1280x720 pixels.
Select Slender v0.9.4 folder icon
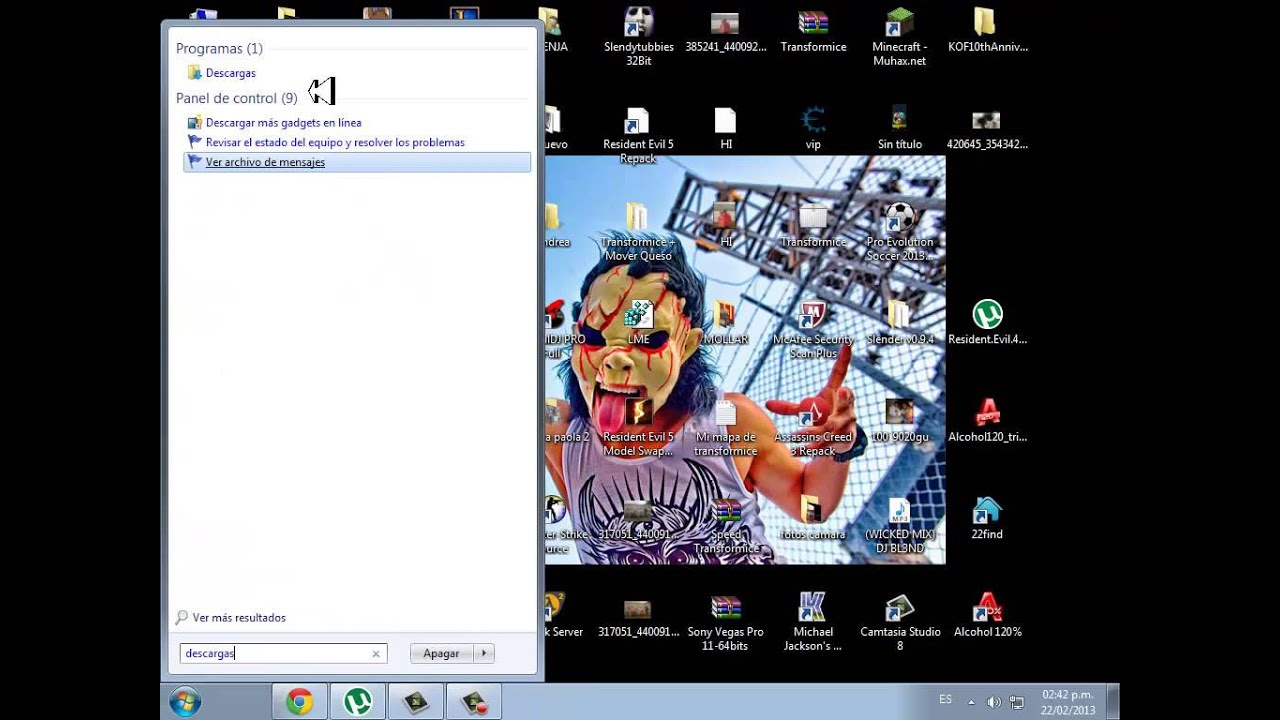coord(900,324)
